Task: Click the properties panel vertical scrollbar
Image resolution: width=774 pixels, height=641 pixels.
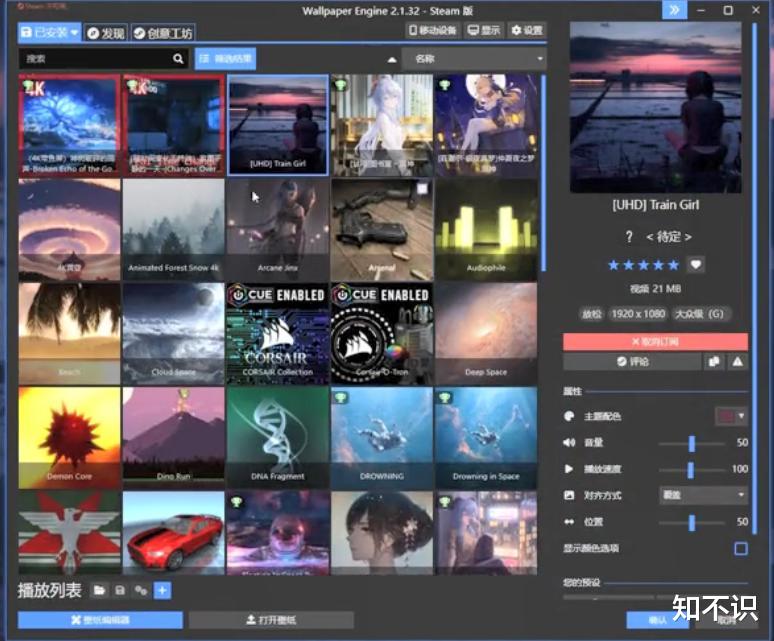Action: tap(754, 278)
